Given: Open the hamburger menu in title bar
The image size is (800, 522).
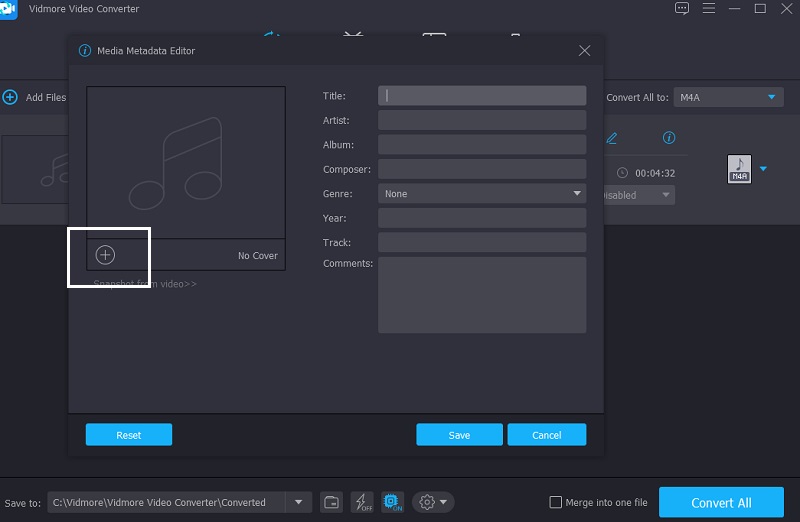Looking at the screenshot, I should click(708, 9).
